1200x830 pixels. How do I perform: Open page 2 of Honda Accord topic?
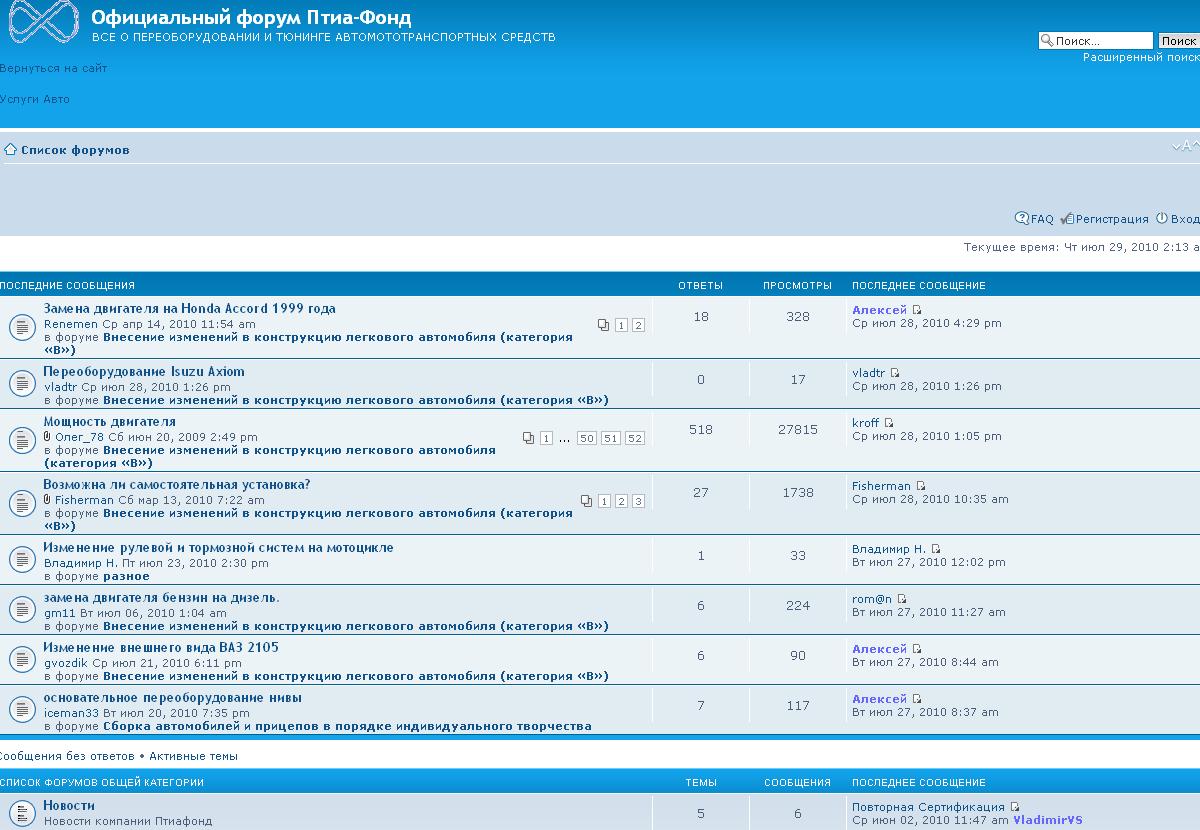tap(638, 325)
